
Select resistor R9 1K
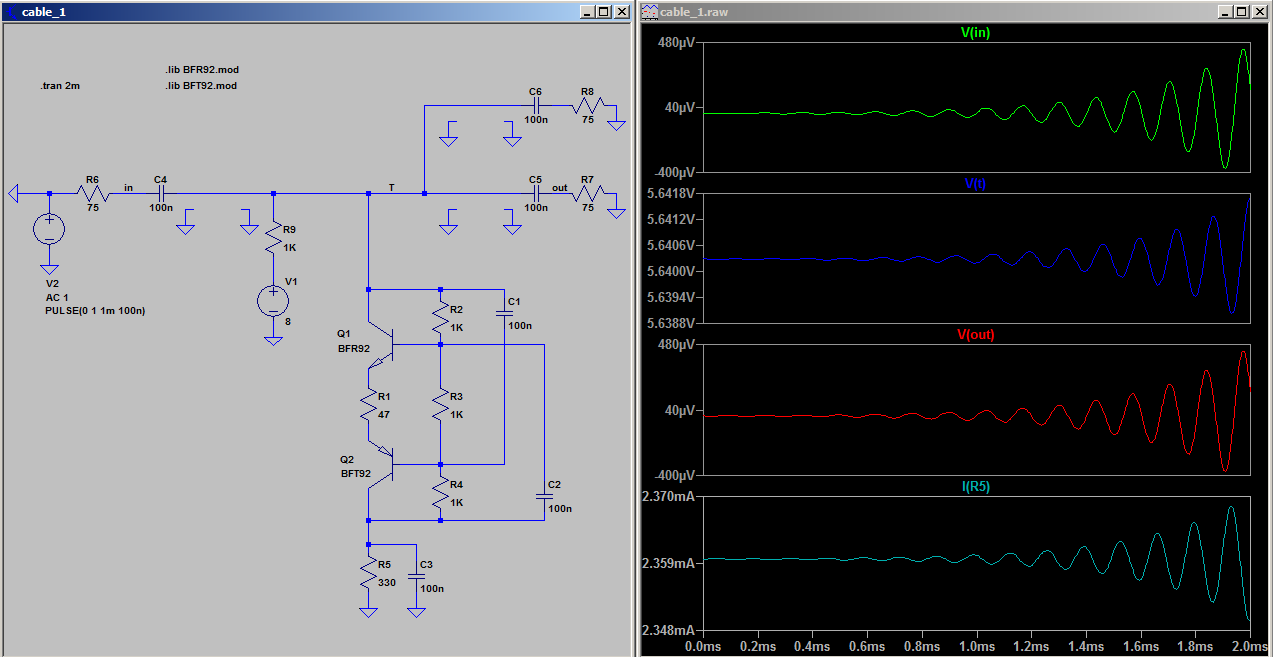(x=273, y=239)
